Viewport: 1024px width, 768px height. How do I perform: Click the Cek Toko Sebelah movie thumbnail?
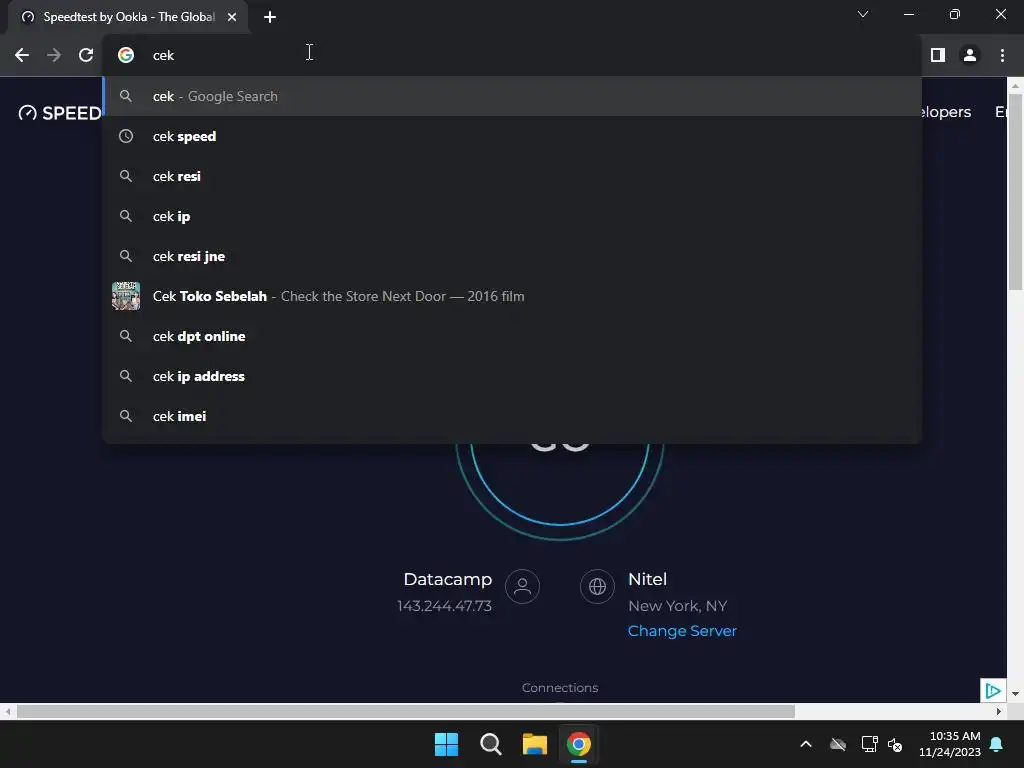point(126,296)
